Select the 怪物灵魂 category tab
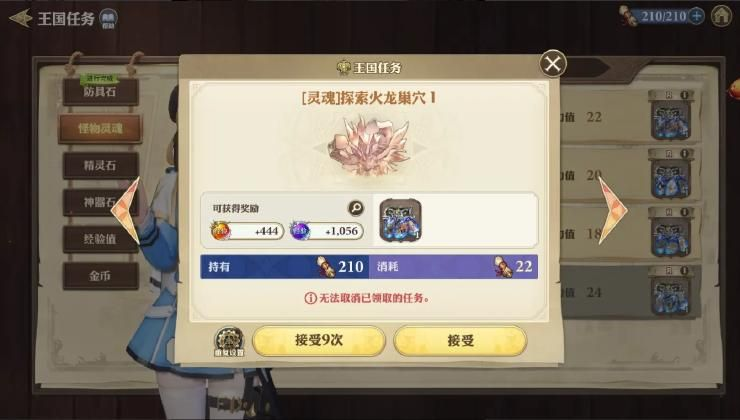 pyautogui.click(x=100, y=128)
